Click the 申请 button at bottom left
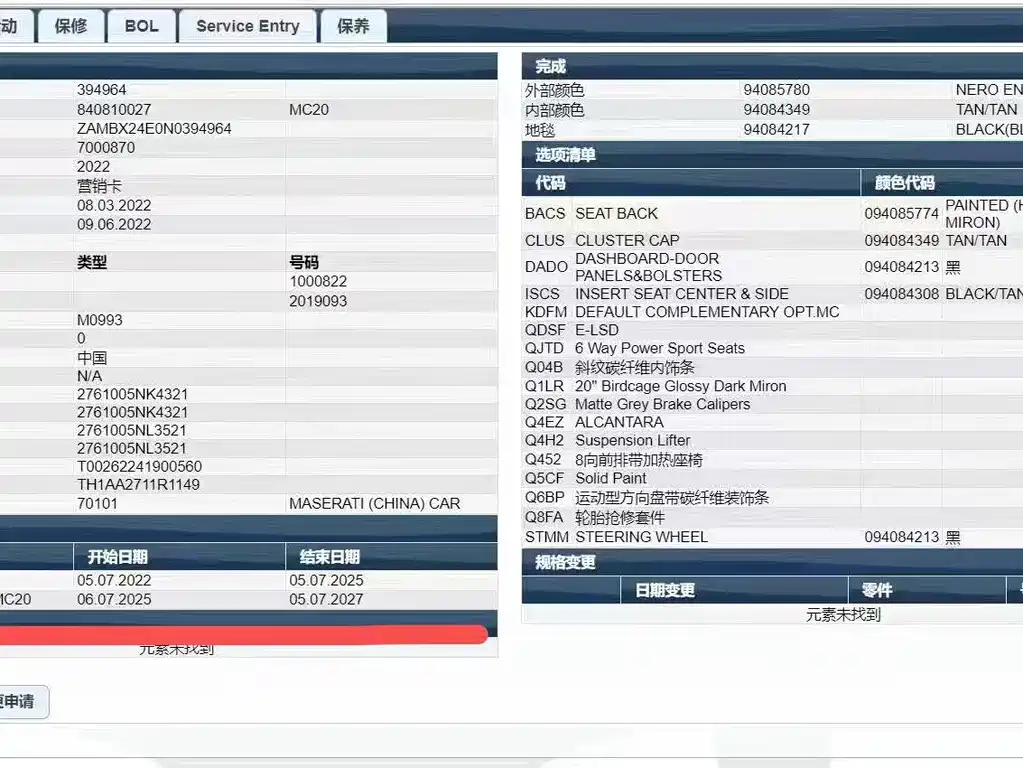 click(x=20, y=702)
